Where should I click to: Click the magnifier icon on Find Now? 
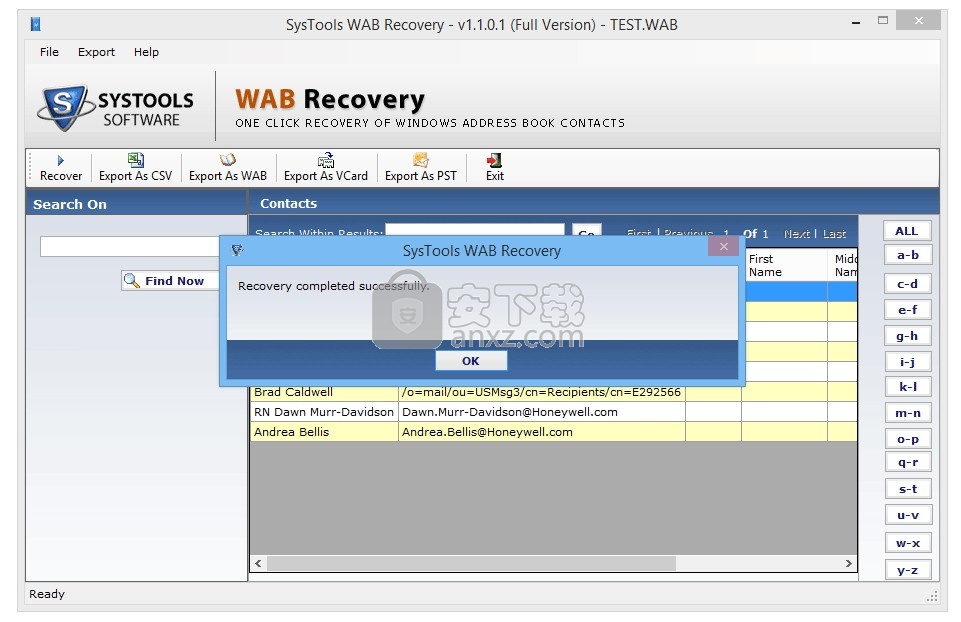click(x=132, y=281)
